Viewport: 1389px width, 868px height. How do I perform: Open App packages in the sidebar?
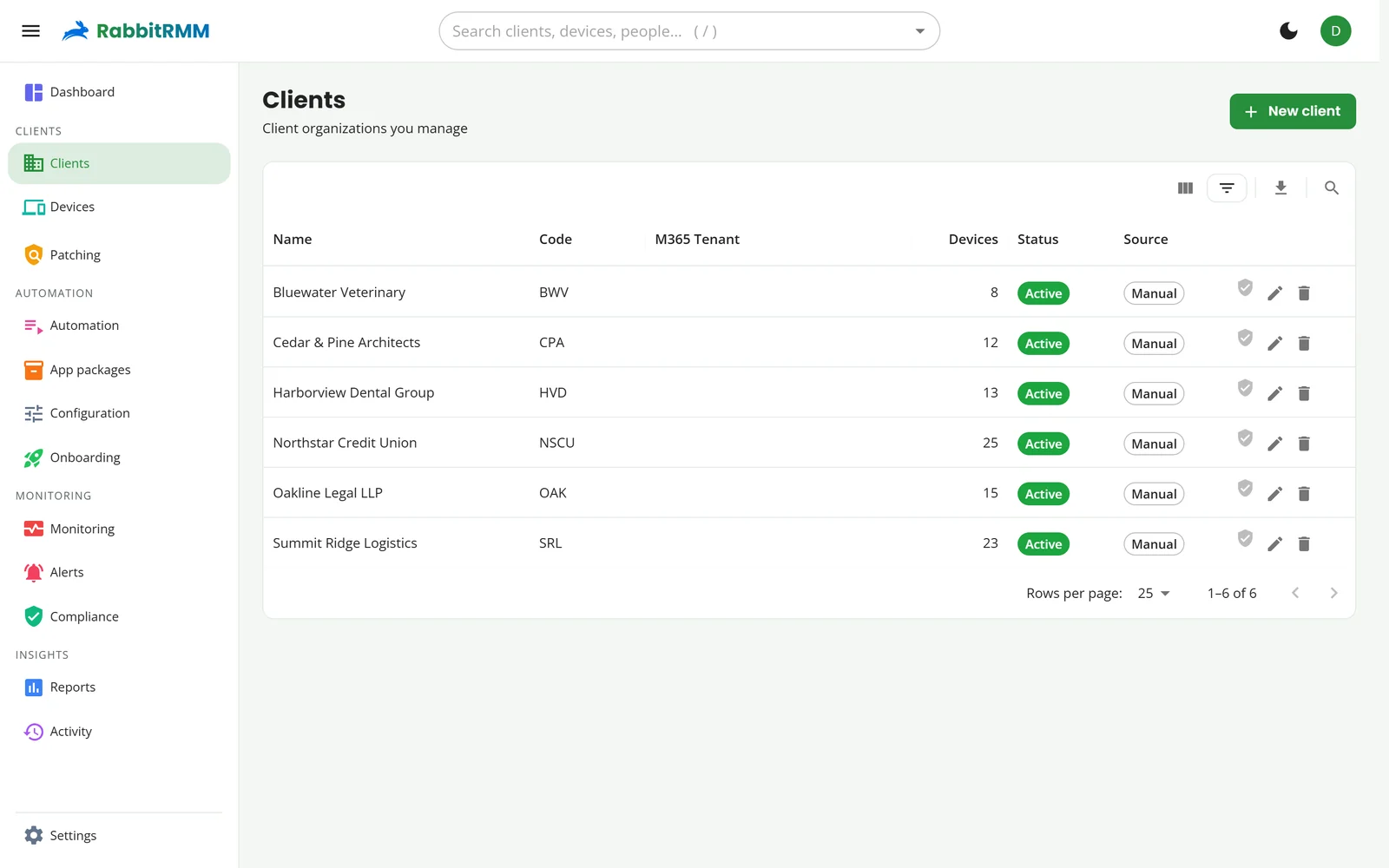click(x=119, y=370)
